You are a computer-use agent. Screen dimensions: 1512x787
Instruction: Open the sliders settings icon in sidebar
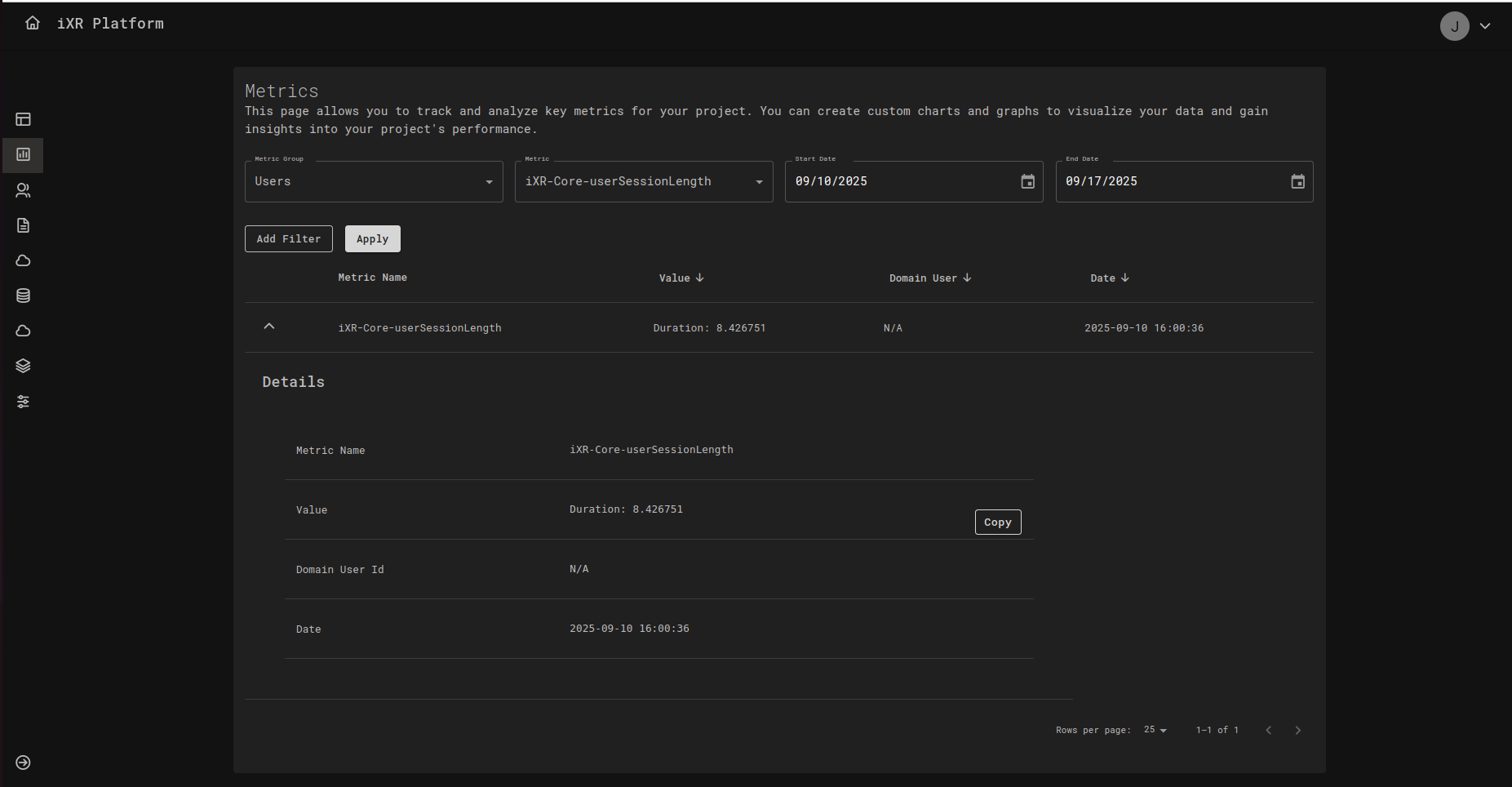(x=23, y=402)
